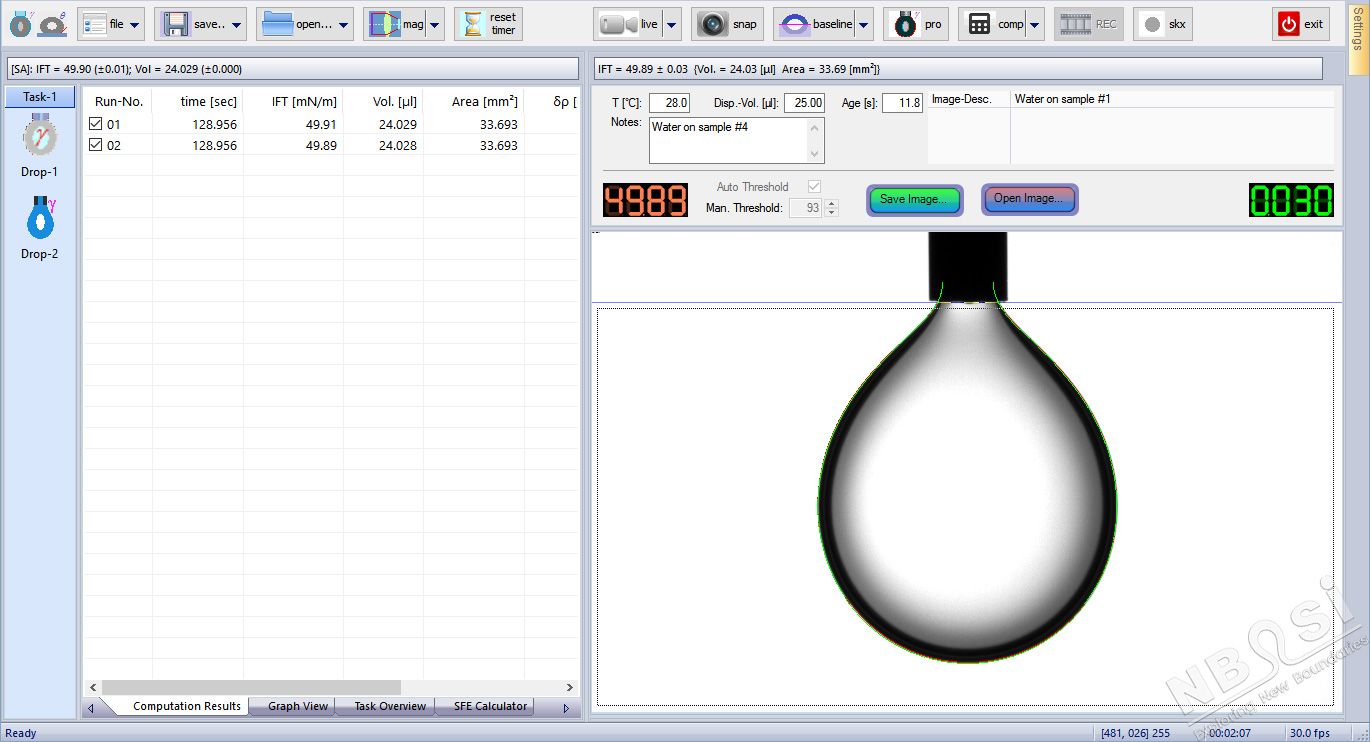Image resolution: width=1370 pixels, height=742 pixels.
Task: Enable the Auto Threshold checkbox
Action: point(814,186)
